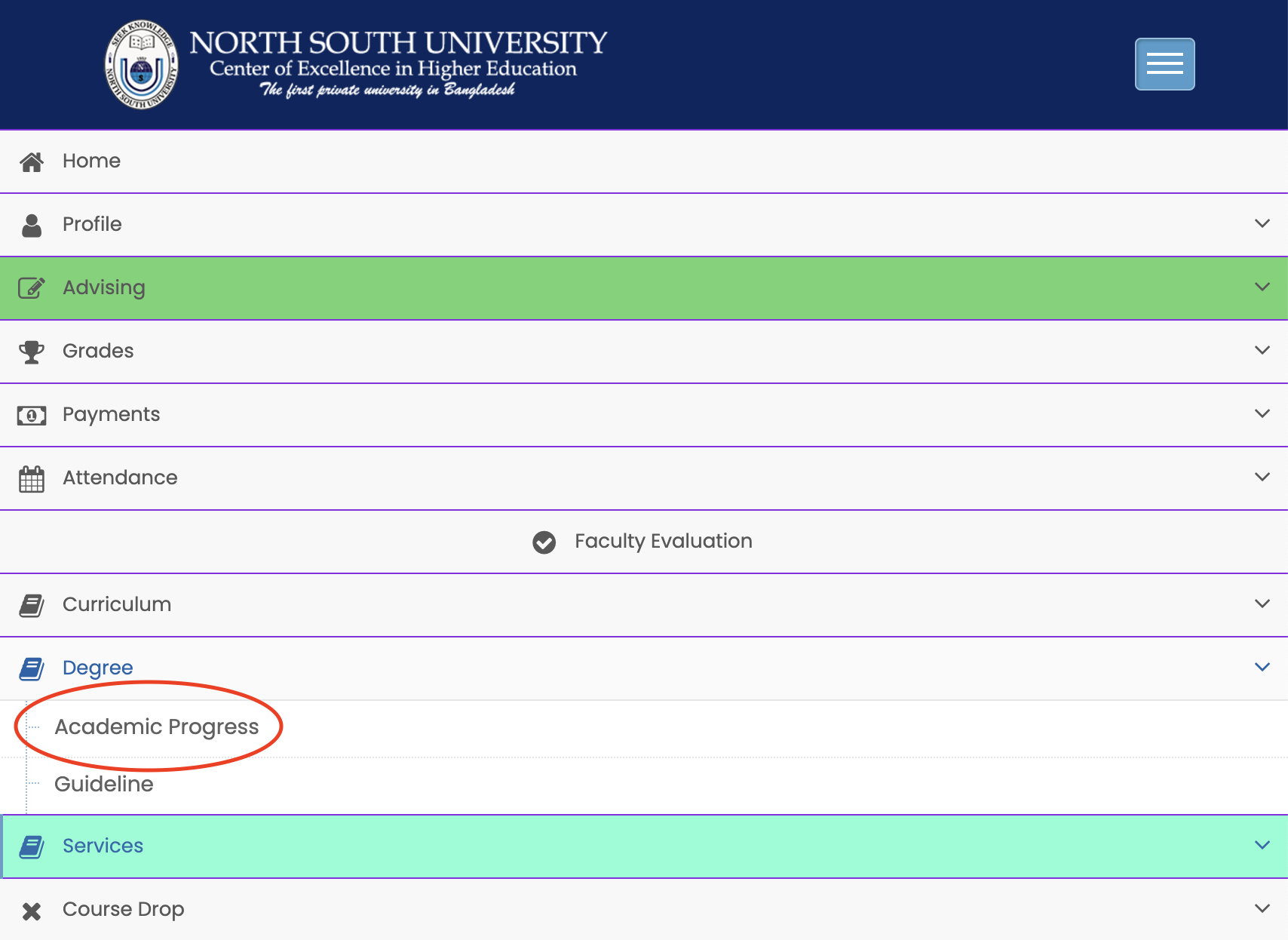Select the Services menu label
Viewport: 1288px width, 940px height.
pos(103,846)
